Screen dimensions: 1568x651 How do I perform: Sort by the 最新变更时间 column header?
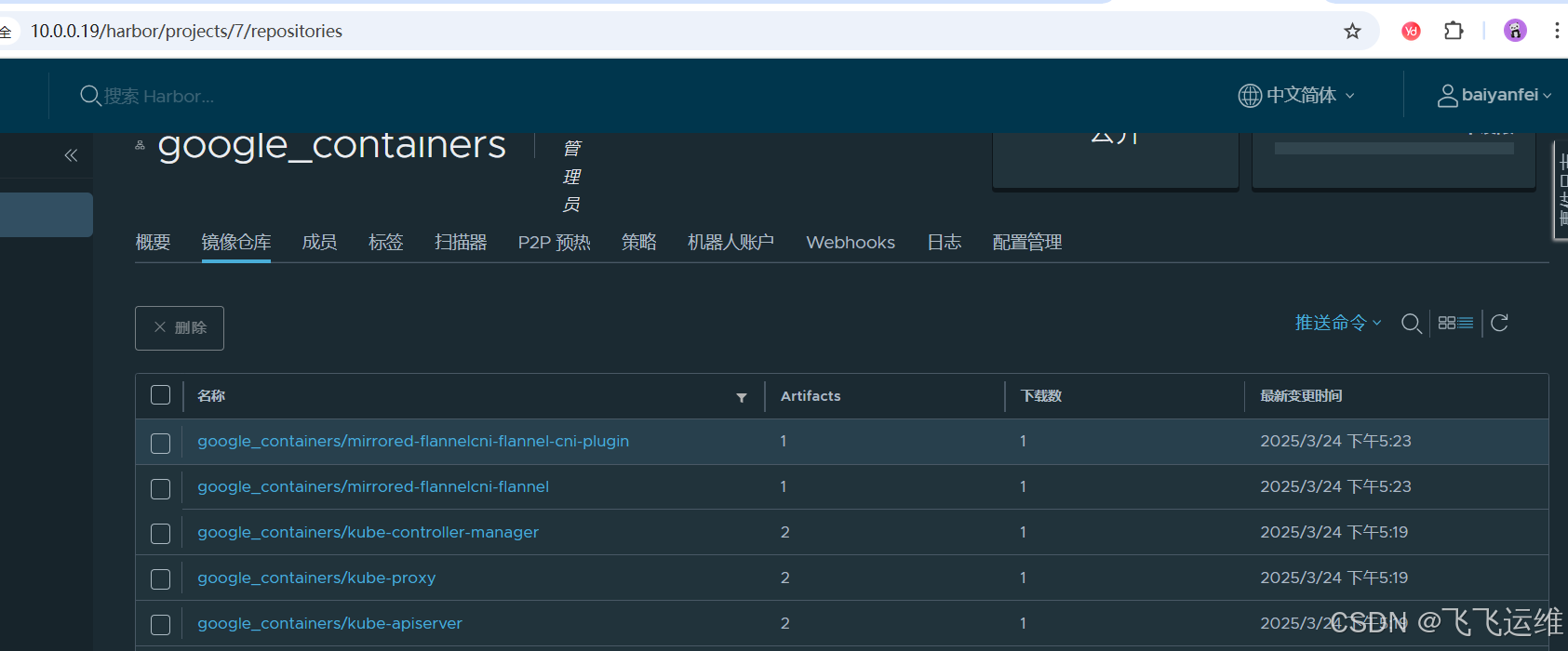[x=1301, y=396]
